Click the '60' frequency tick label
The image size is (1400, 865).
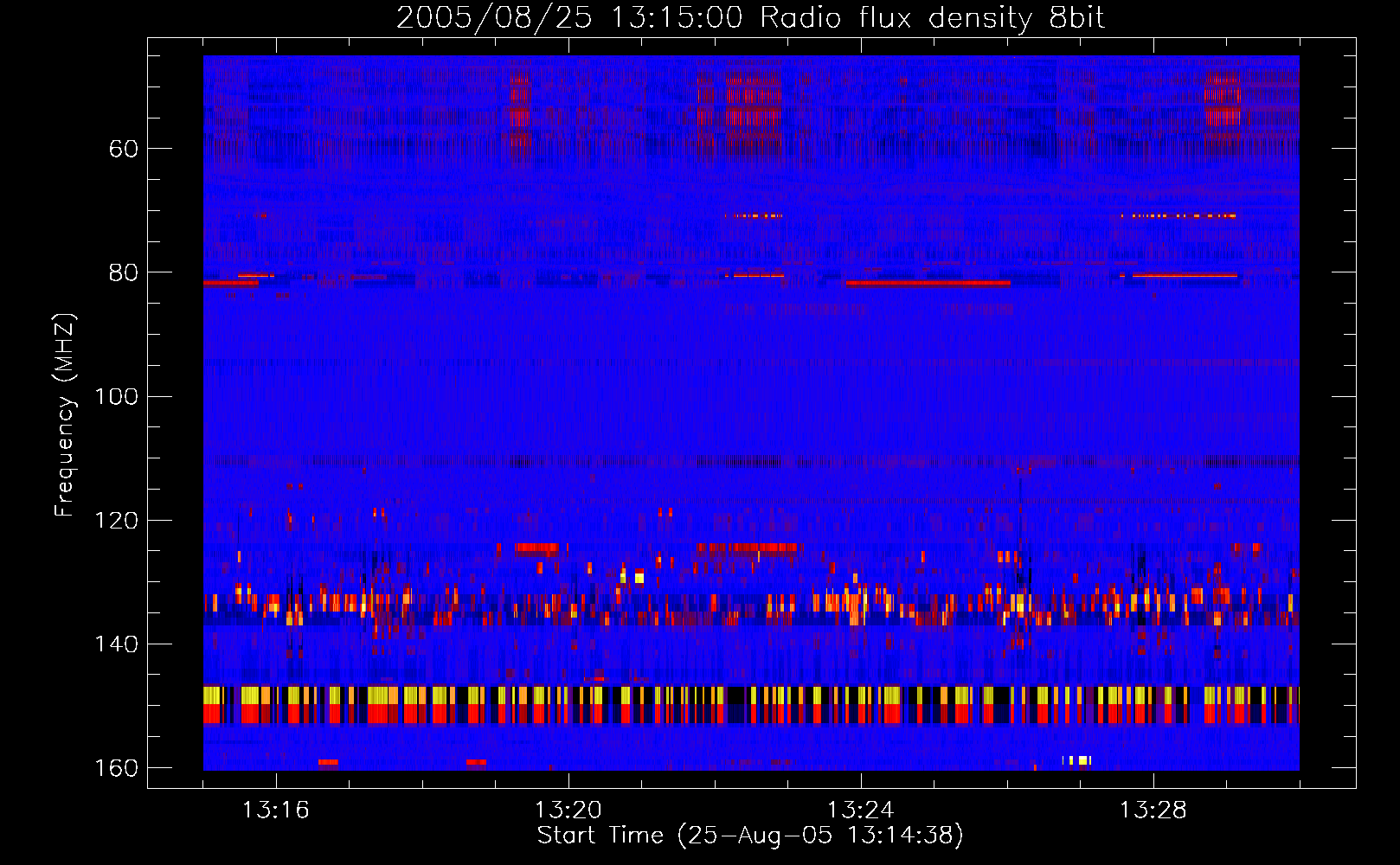coord(124,149)
